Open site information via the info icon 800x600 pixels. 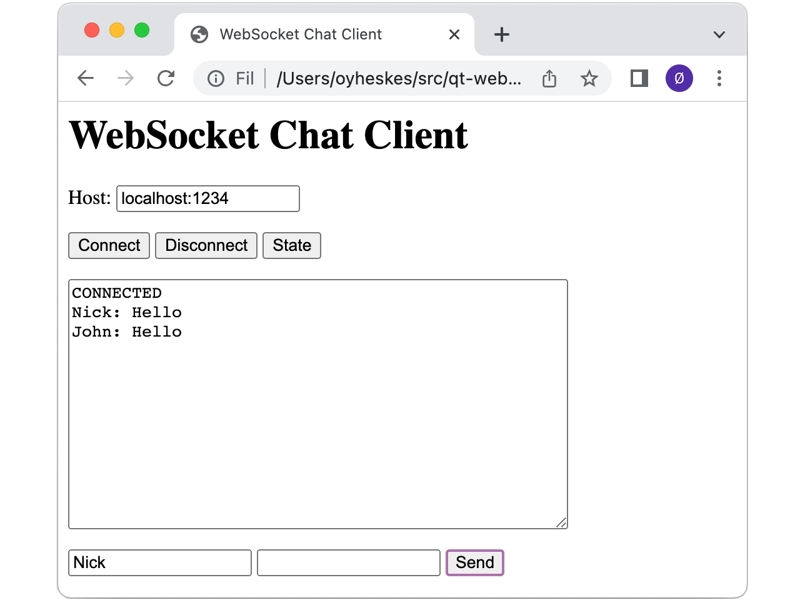tap(218, 77)
